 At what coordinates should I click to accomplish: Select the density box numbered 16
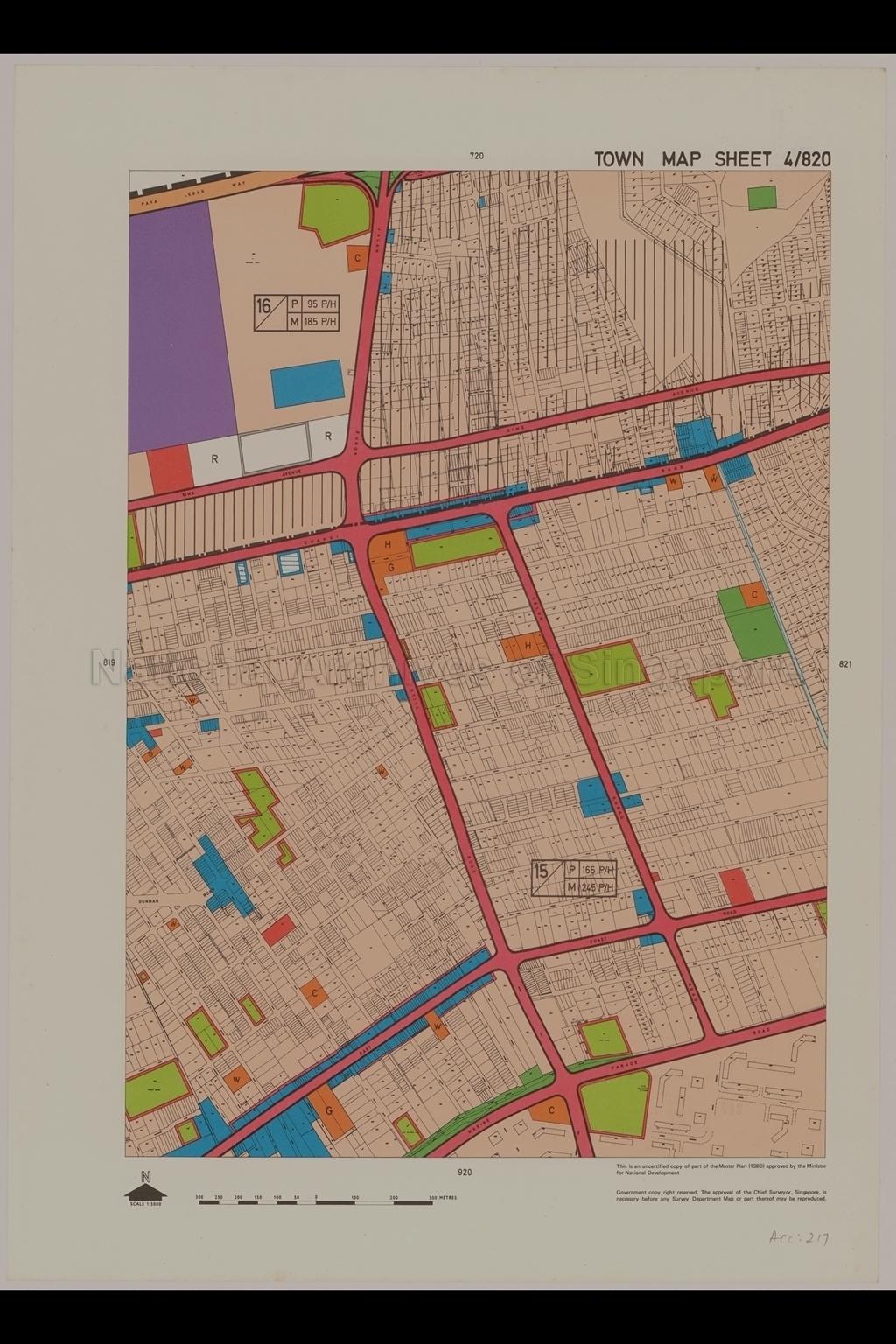pos(297,313)
